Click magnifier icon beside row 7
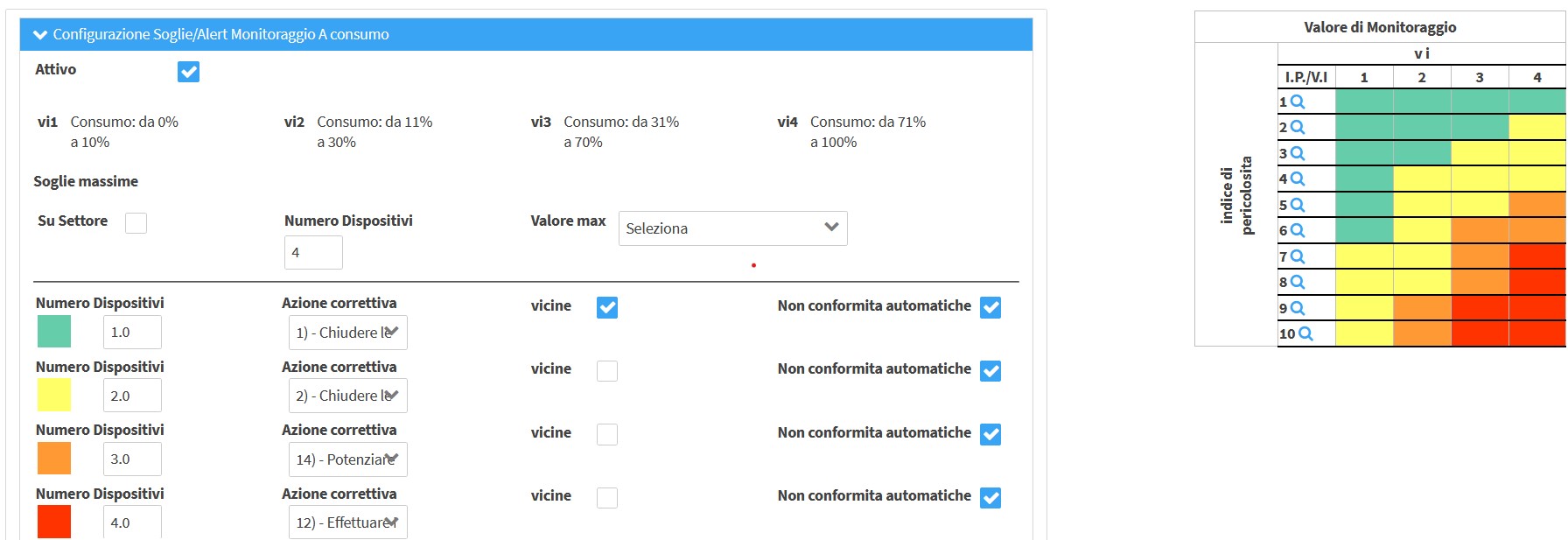Image resolution: width=1568 pixels, height=540 pixels. click(x=1298, y=257)
